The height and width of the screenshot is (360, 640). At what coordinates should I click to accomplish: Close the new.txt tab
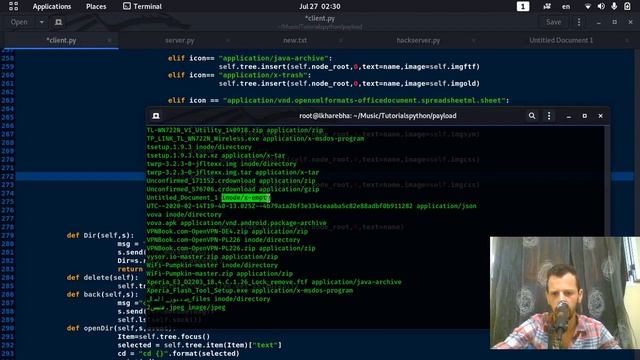tap(341, 40)
